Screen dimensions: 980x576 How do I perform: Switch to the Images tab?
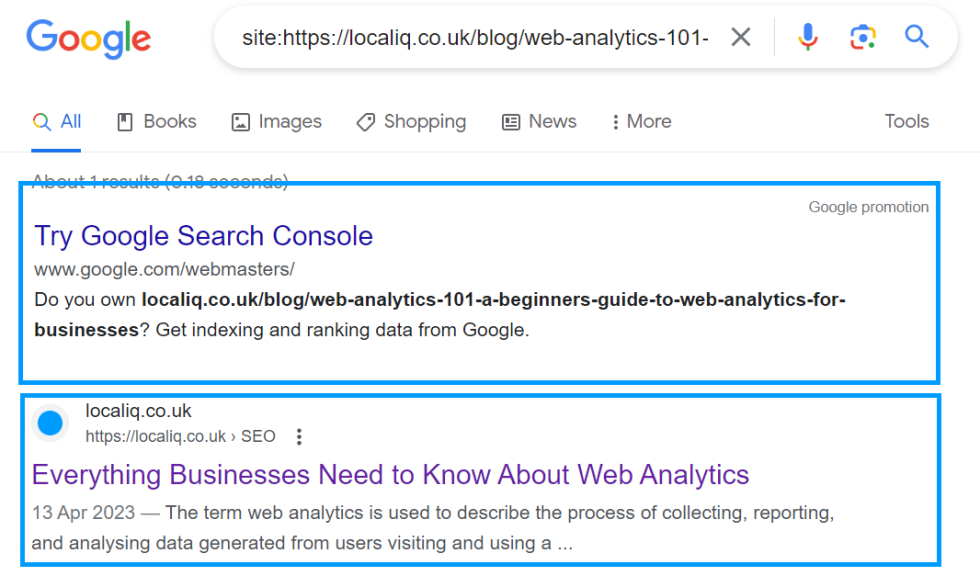coord(276,121)
